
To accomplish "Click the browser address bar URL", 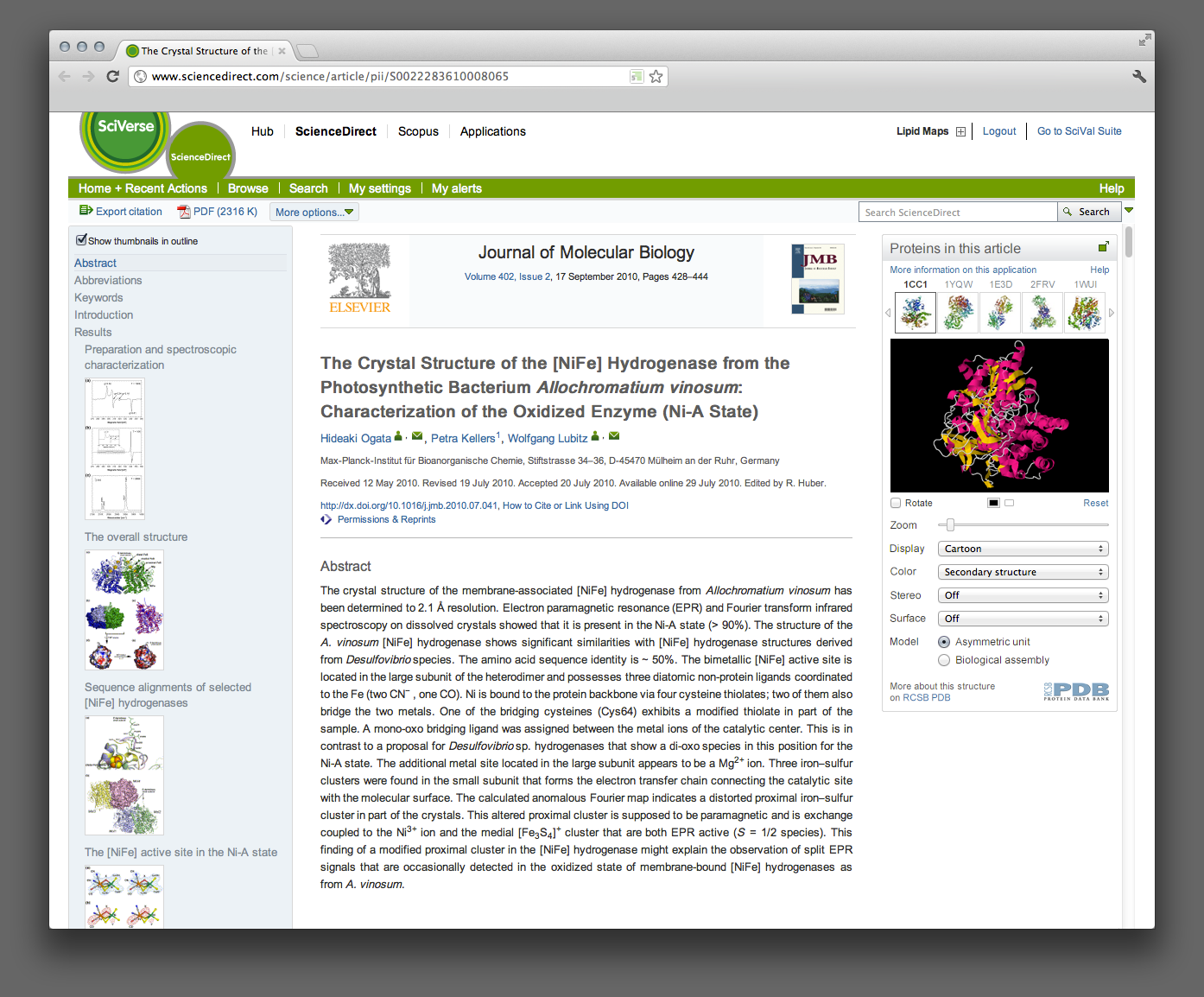I will coord(330,76).
